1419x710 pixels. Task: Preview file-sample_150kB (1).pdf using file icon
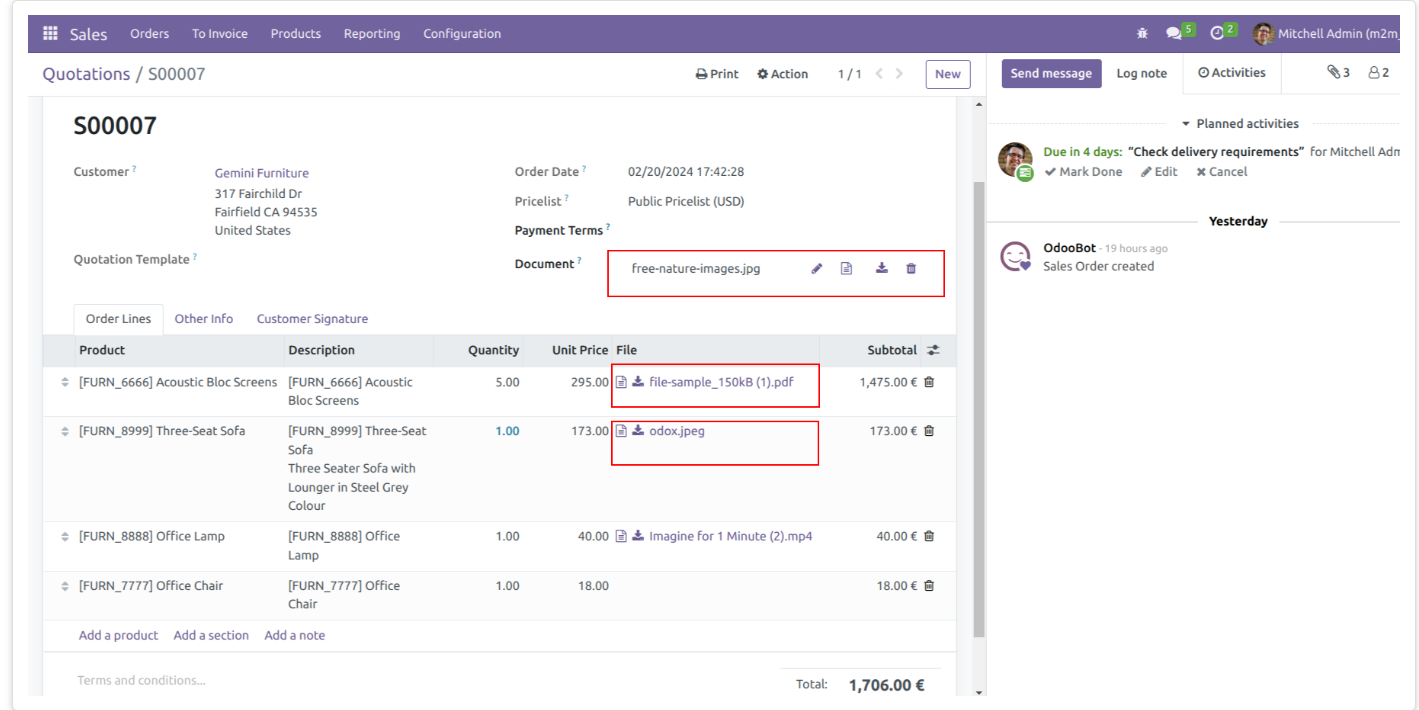click(x=621, y=381)
